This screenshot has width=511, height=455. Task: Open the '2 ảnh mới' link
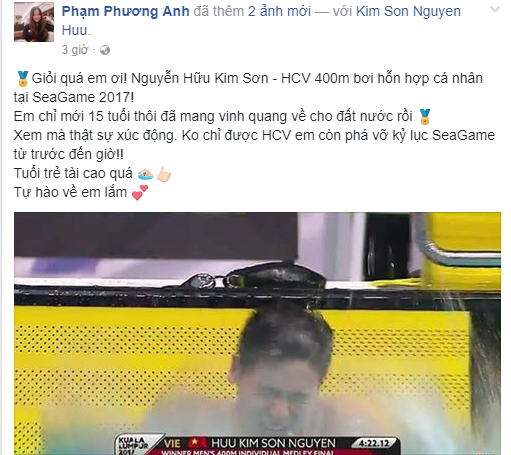[x=279, y=11]
